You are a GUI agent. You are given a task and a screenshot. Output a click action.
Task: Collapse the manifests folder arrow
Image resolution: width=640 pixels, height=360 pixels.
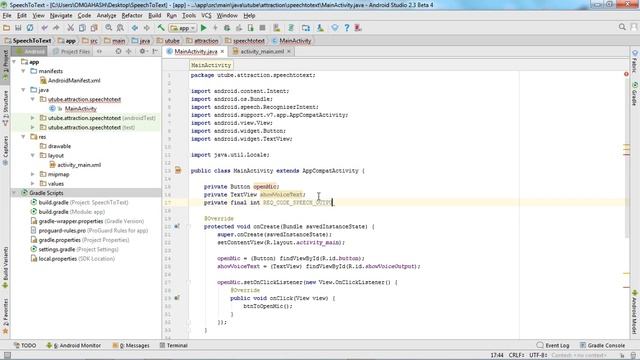pyautogui.click(x=24, y=71)
